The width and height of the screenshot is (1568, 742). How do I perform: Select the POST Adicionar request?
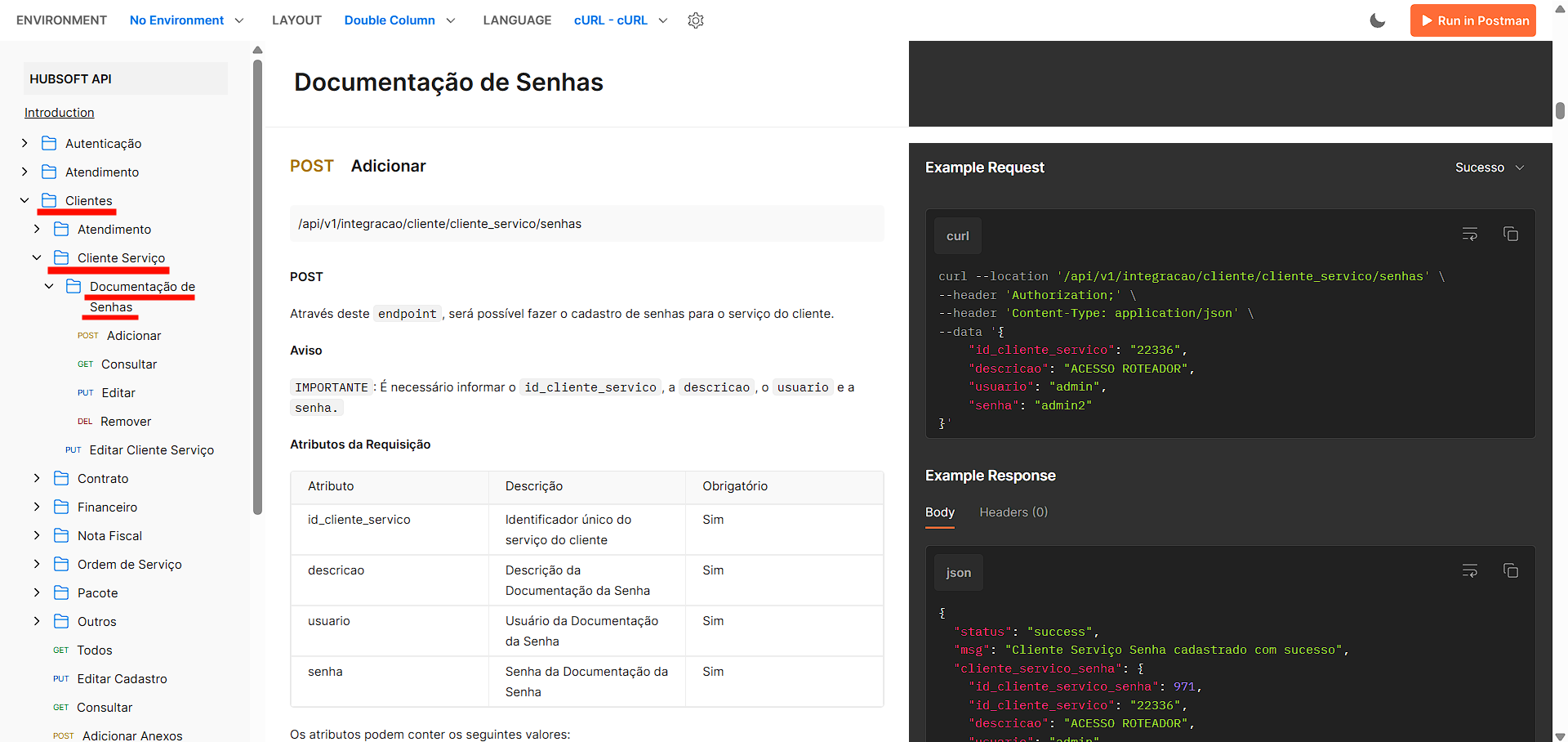point(119,336)
